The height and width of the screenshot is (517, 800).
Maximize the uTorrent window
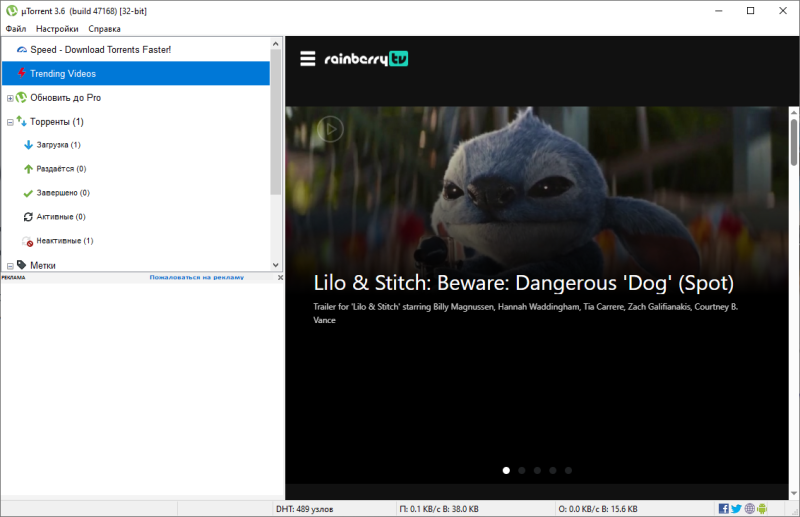coord(751,11)
